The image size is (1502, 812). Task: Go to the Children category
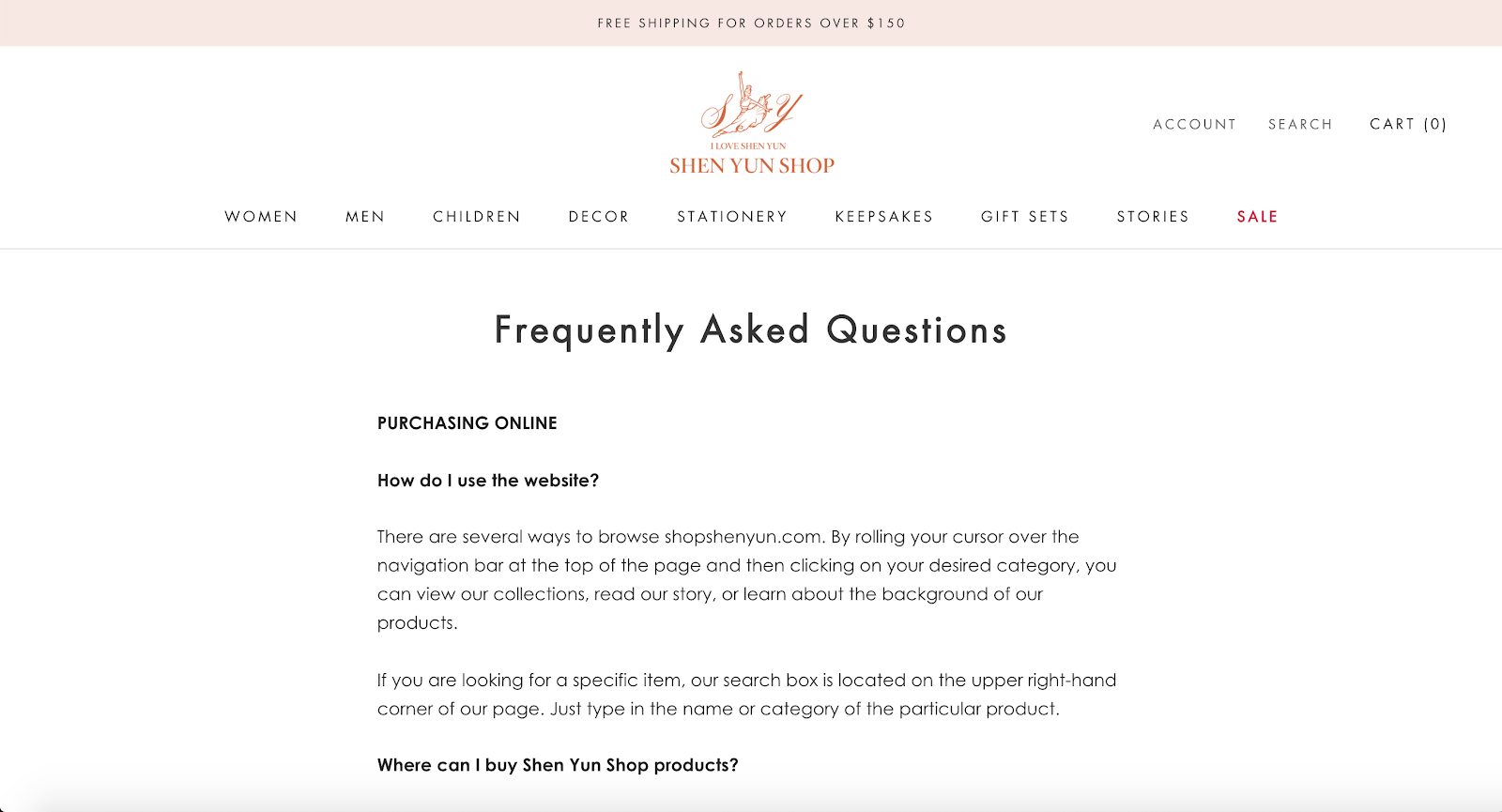(477, 217)
